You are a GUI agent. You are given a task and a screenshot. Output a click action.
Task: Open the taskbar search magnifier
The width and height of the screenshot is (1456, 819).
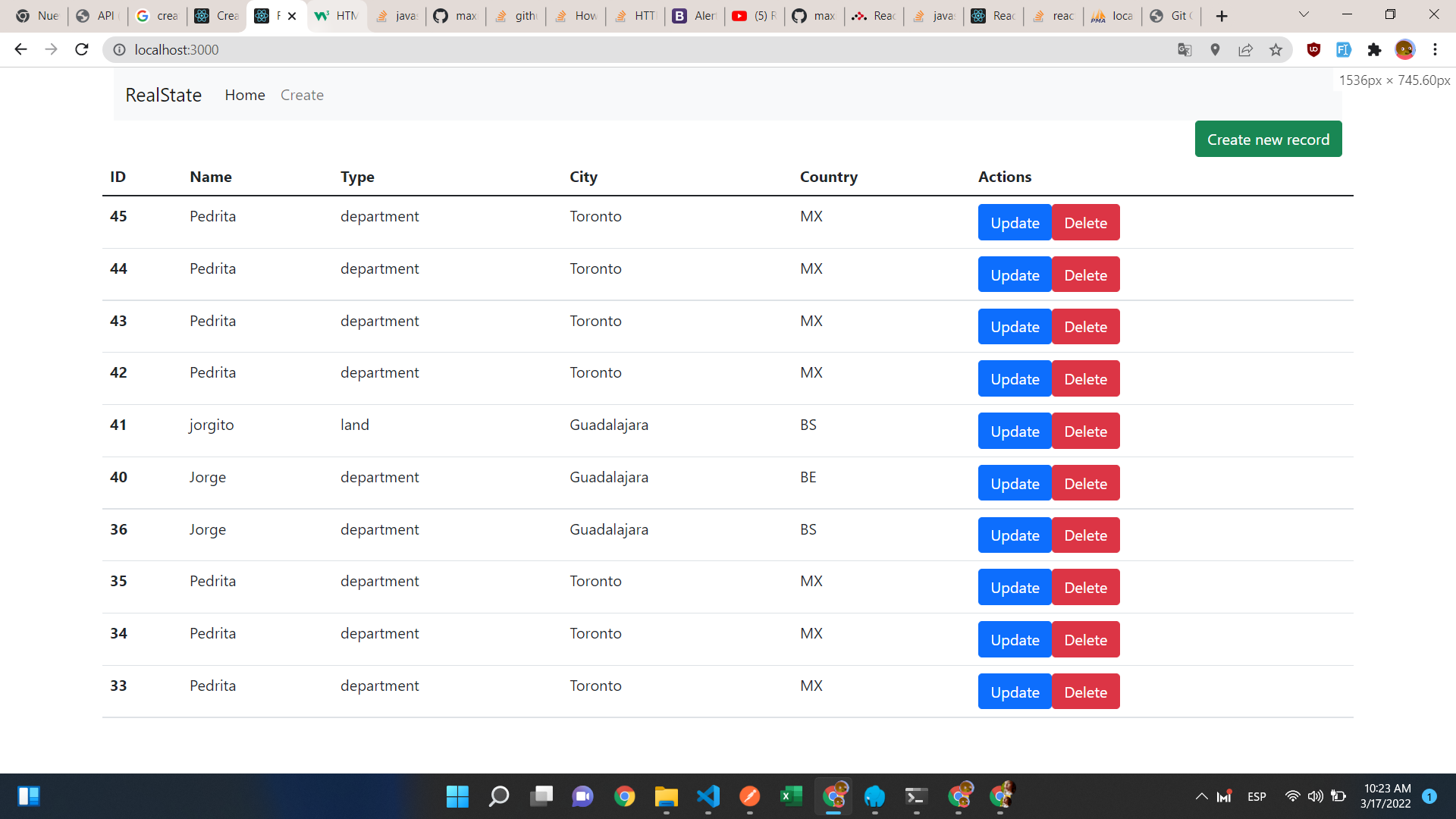click(499, 796)
